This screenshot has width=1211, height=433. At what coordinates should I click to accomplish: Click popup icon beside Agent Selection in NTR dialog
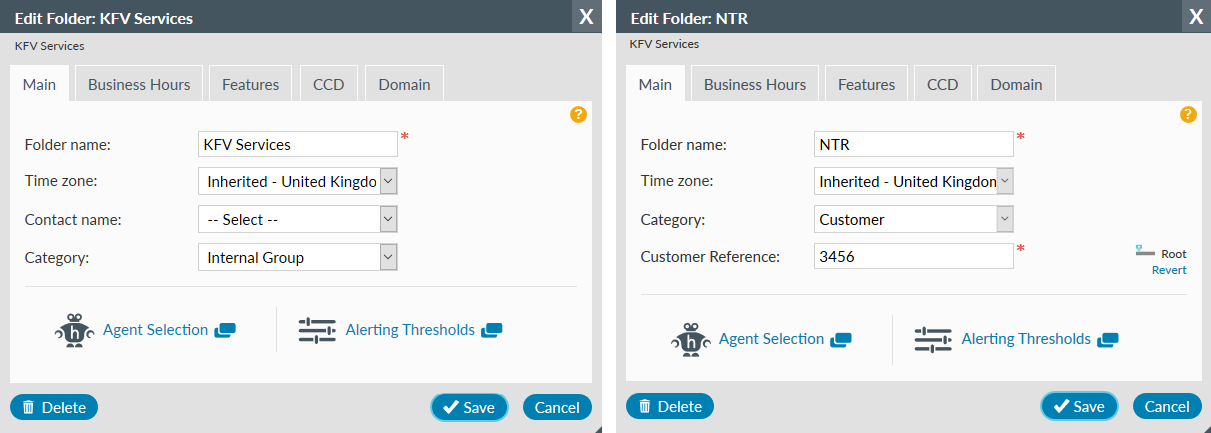click(841, 340)
